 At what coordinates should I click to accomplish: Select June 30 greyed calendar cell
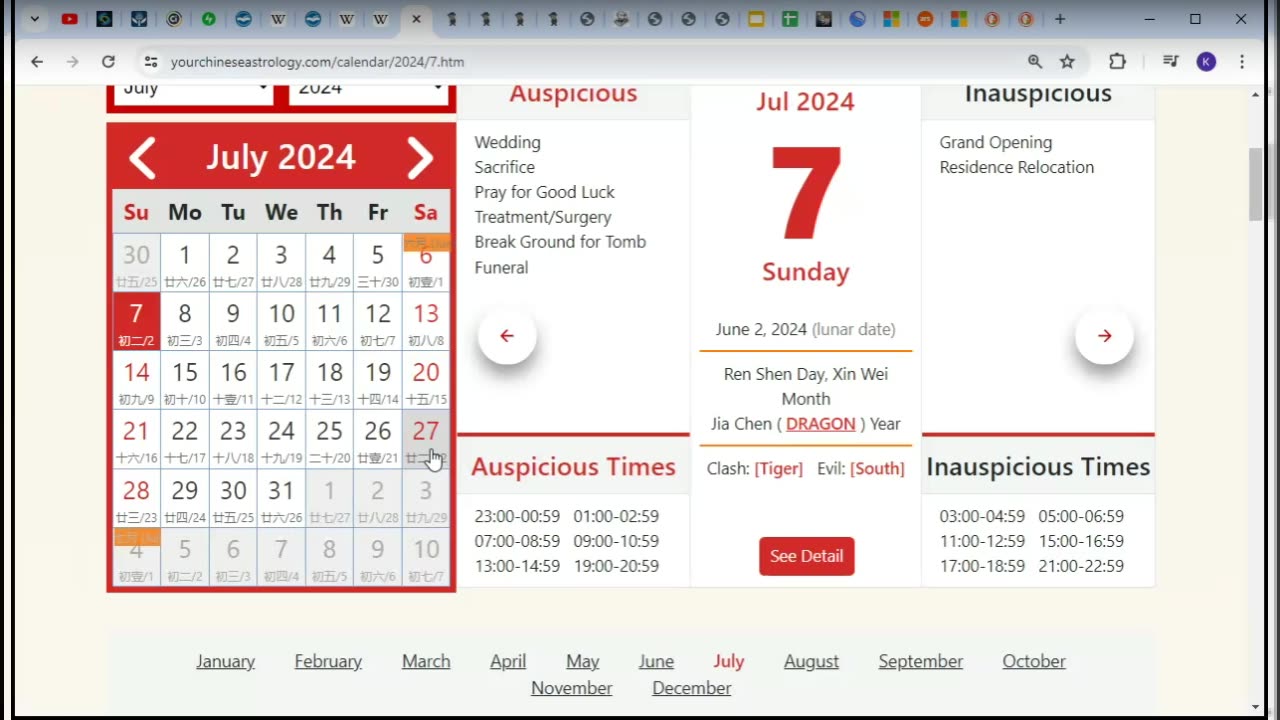pyautogui.click(x=136, y=262)
